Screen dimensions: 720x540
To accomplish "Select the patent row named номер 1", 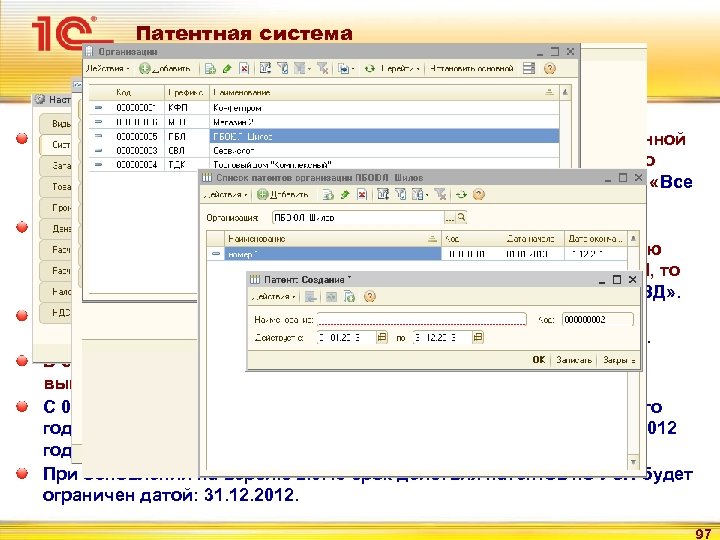I will tap(417, 254).
